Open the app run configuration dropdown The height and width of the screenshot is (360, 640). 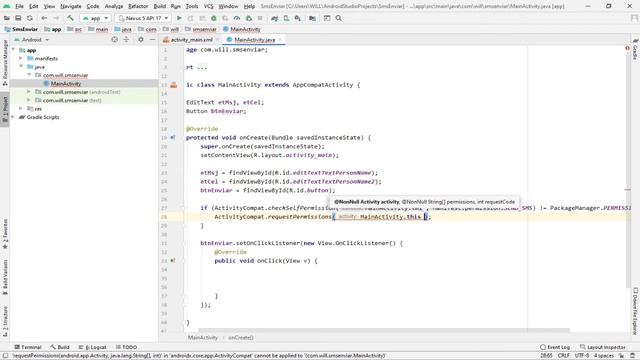96,18
